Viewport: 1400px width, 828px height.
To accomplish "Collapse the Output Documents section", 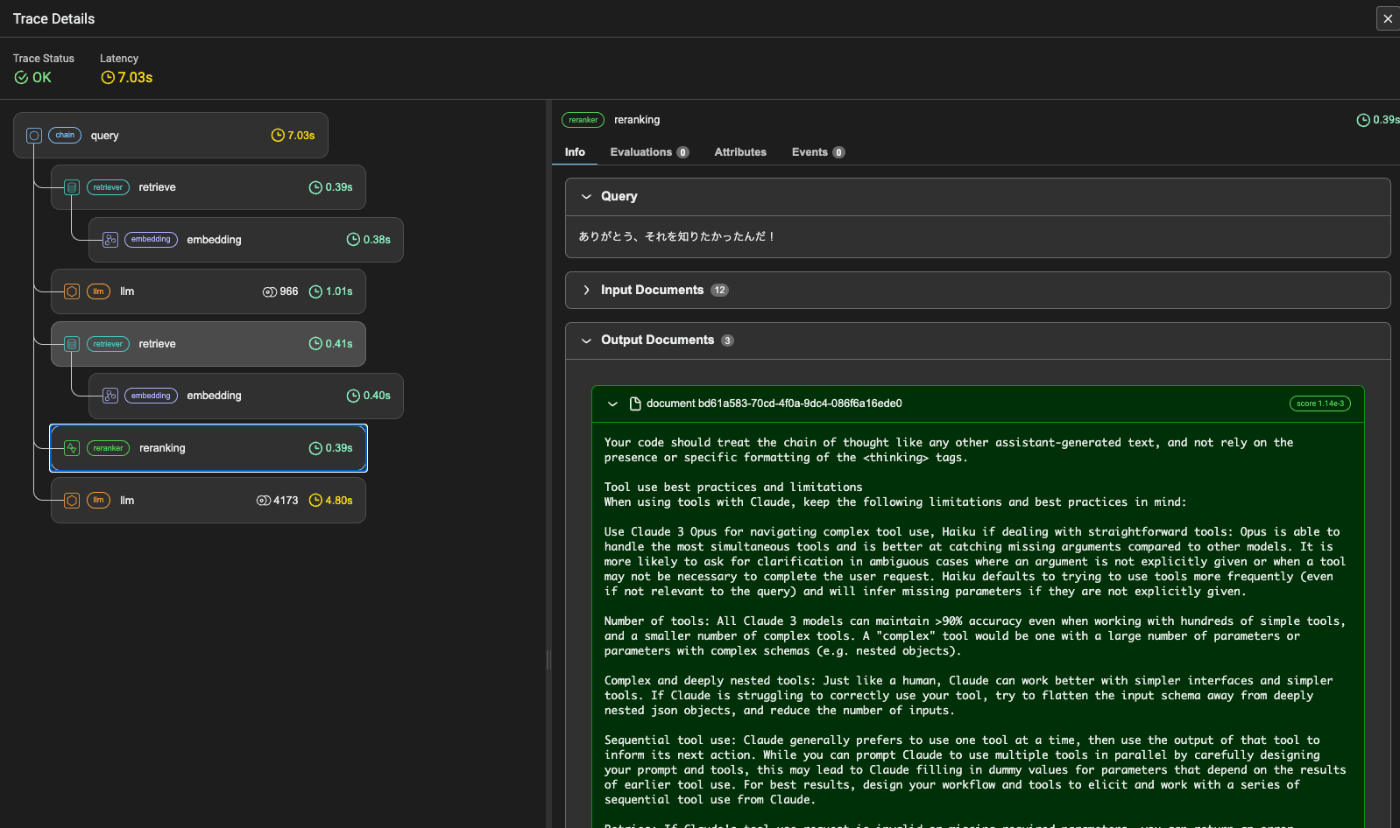I will click(x=587, y=340).
